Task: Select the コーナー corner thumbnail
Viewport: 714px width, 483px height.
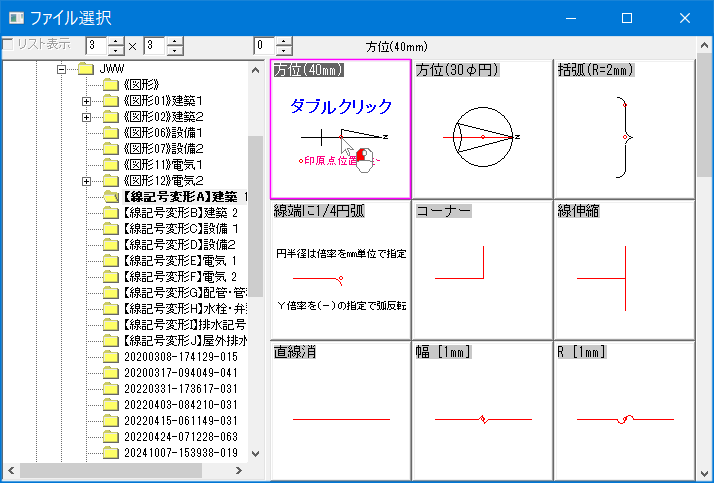Action: (x=482, y=270)
